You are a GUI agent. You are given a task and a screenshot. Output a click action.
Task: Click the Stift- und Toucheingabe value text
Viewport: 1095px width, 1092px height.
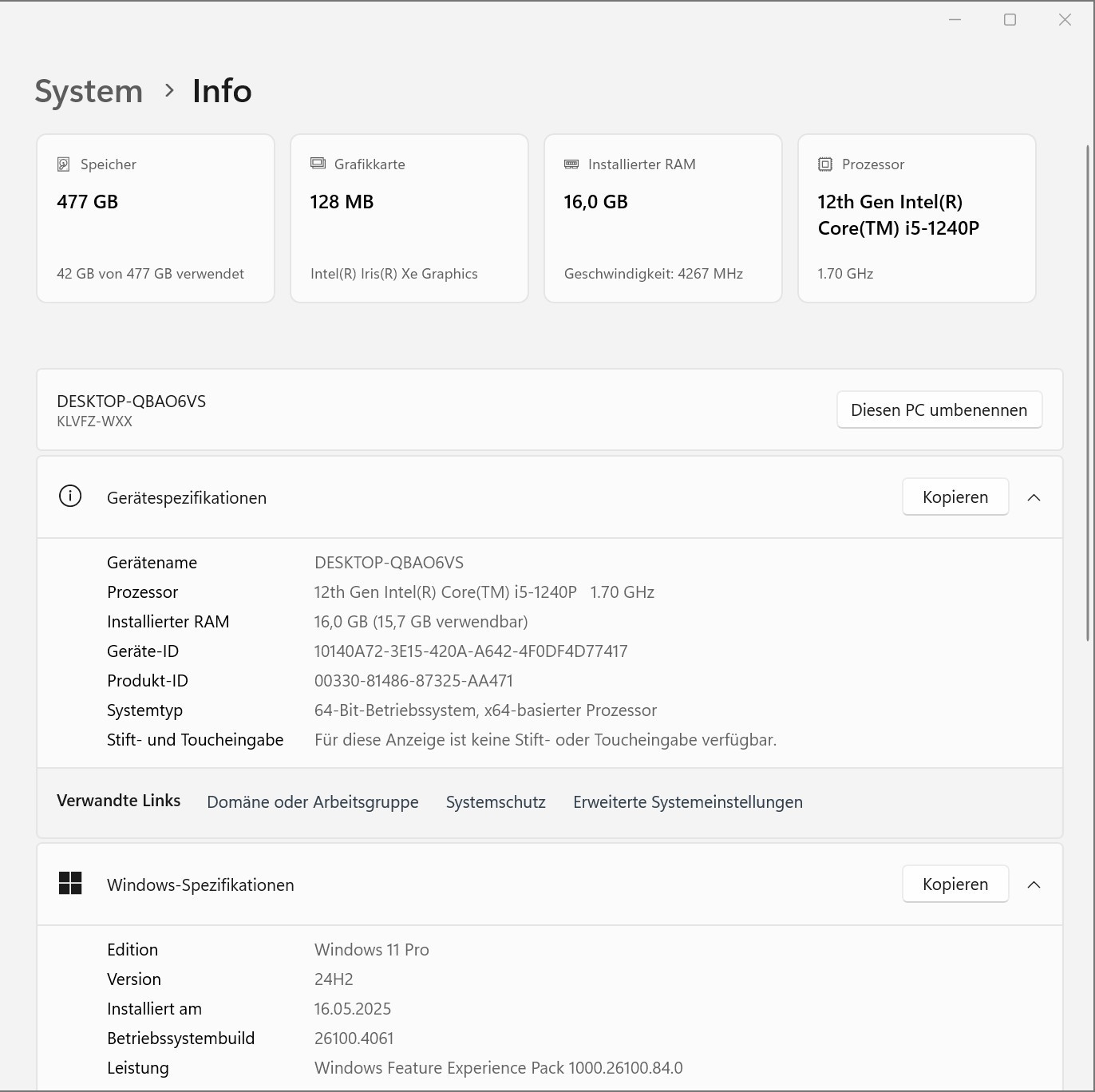click(545, 740)
